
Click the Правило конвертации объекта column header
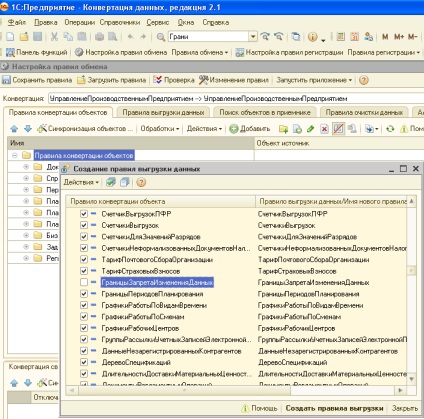coord(161,201)
